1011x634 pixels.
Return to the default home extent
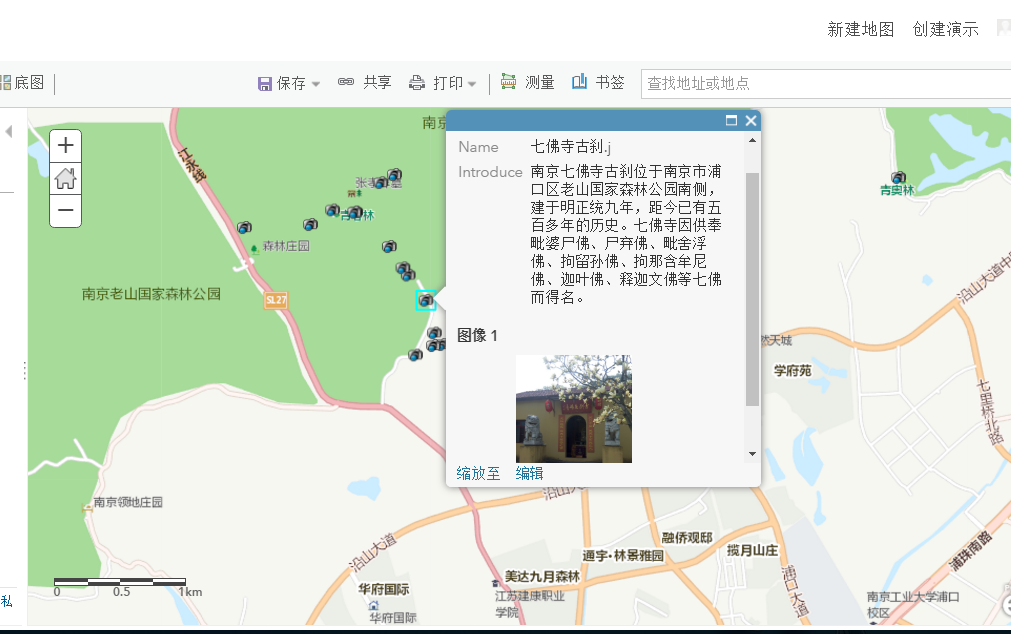(x=65, y=178)
